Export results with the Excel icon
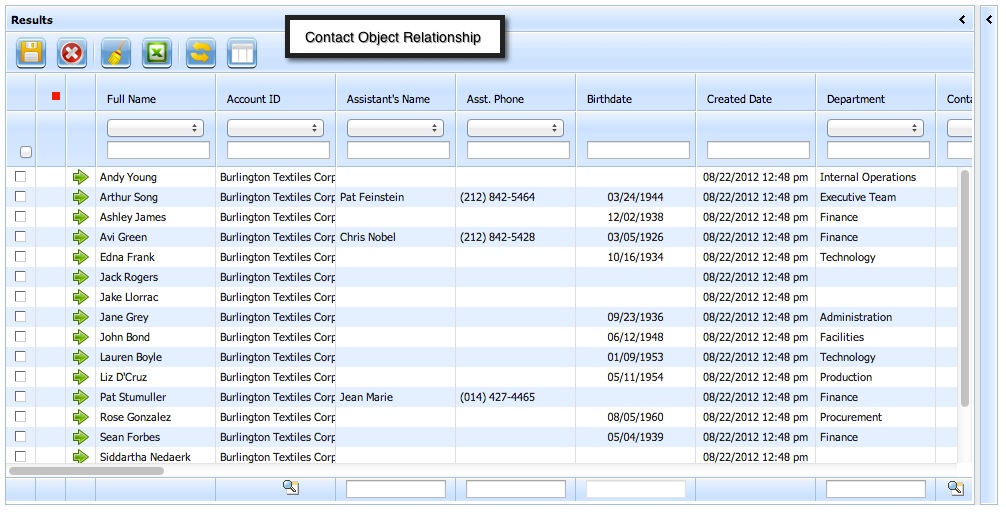 click(157, 53)
